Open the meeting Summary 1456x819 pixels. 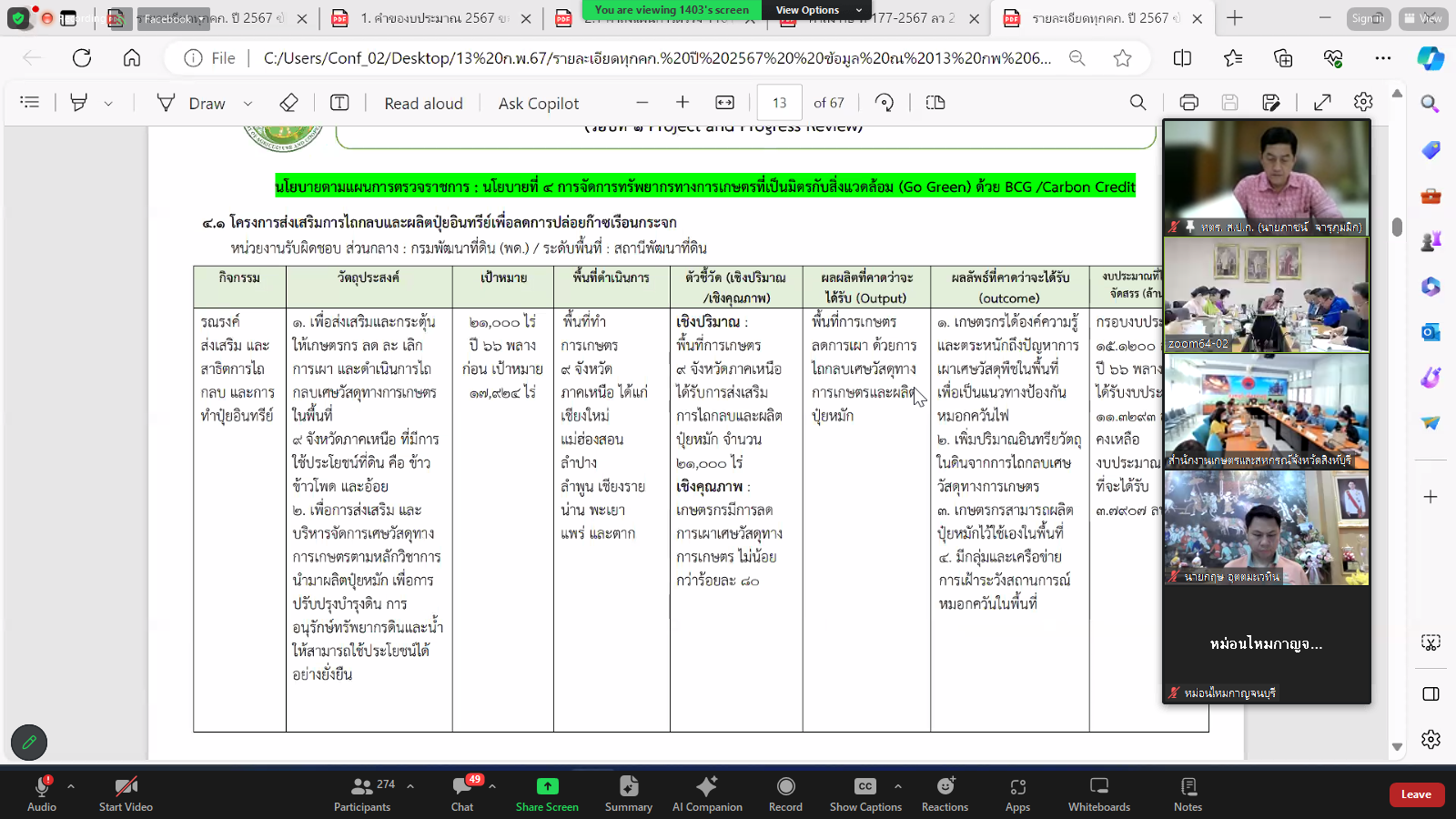(x=629, y=794)
